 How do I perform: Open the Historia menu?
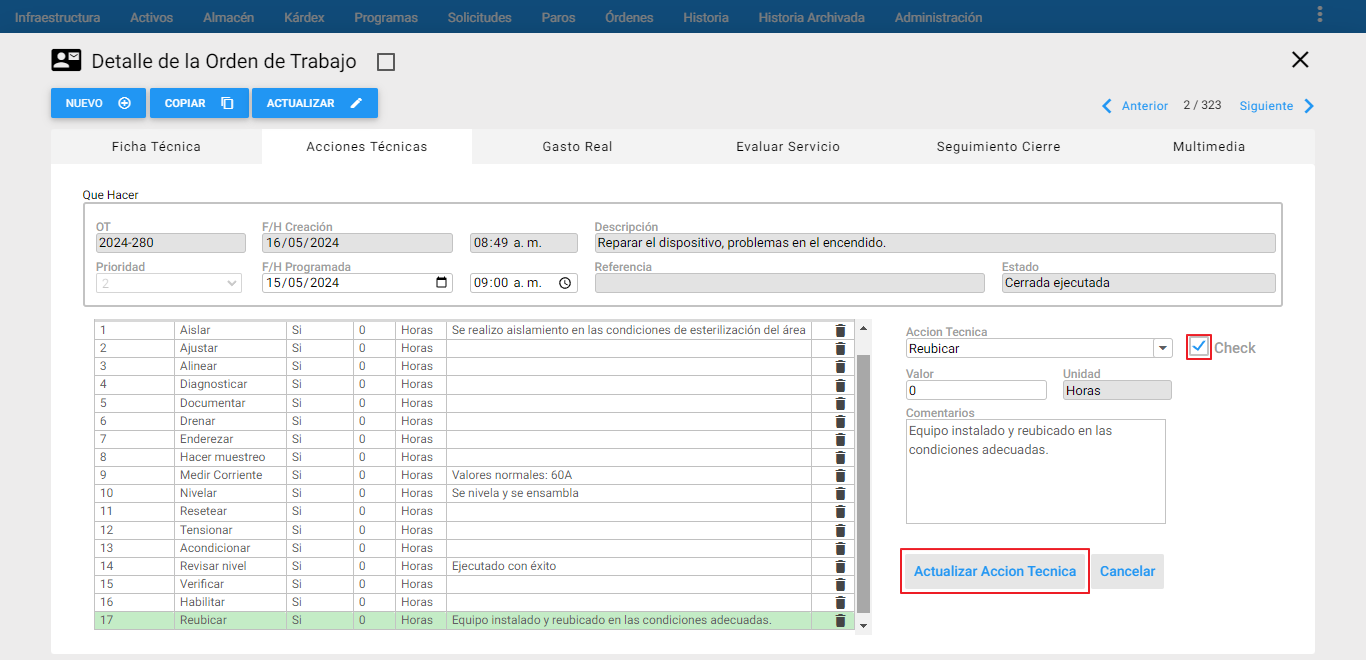706,17
